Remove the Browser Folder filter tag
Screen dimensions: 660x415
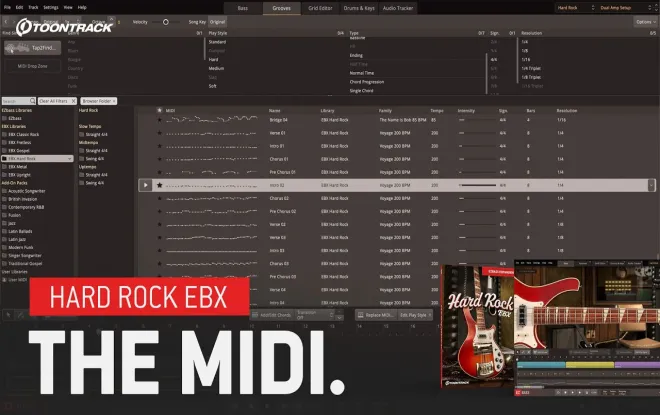tap(114, 101)
